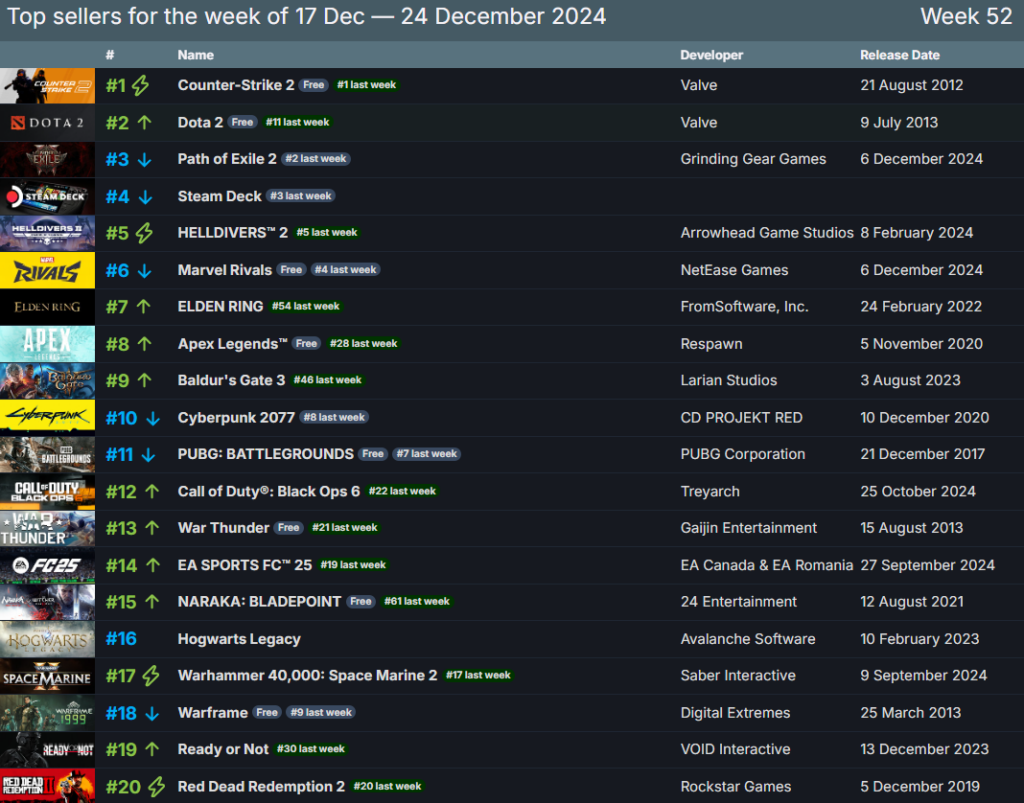The image size is (1024, 803).
Task: Click the Counter-Strike 2 game thumbnail
Action: 47,86
